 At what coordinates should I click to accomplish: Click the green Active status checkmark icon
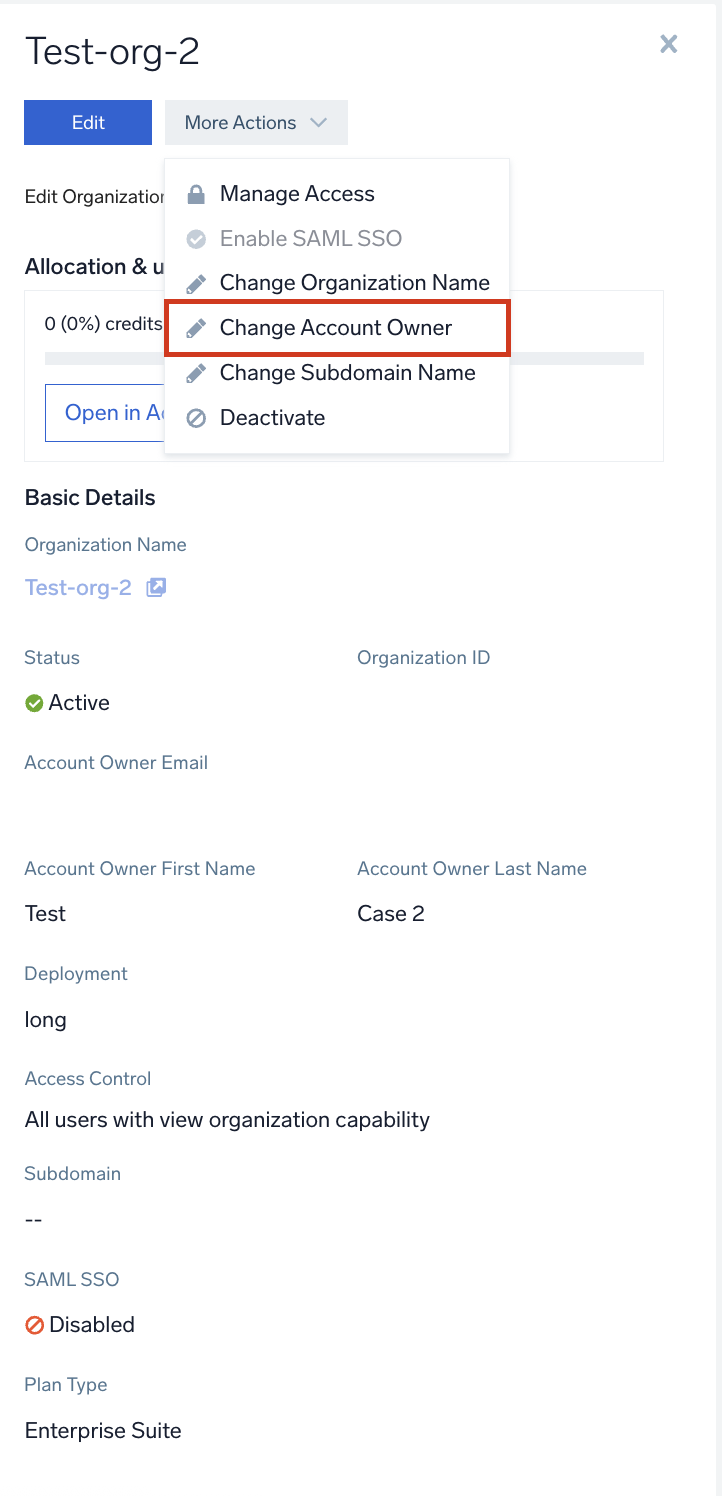coord(32,702)
